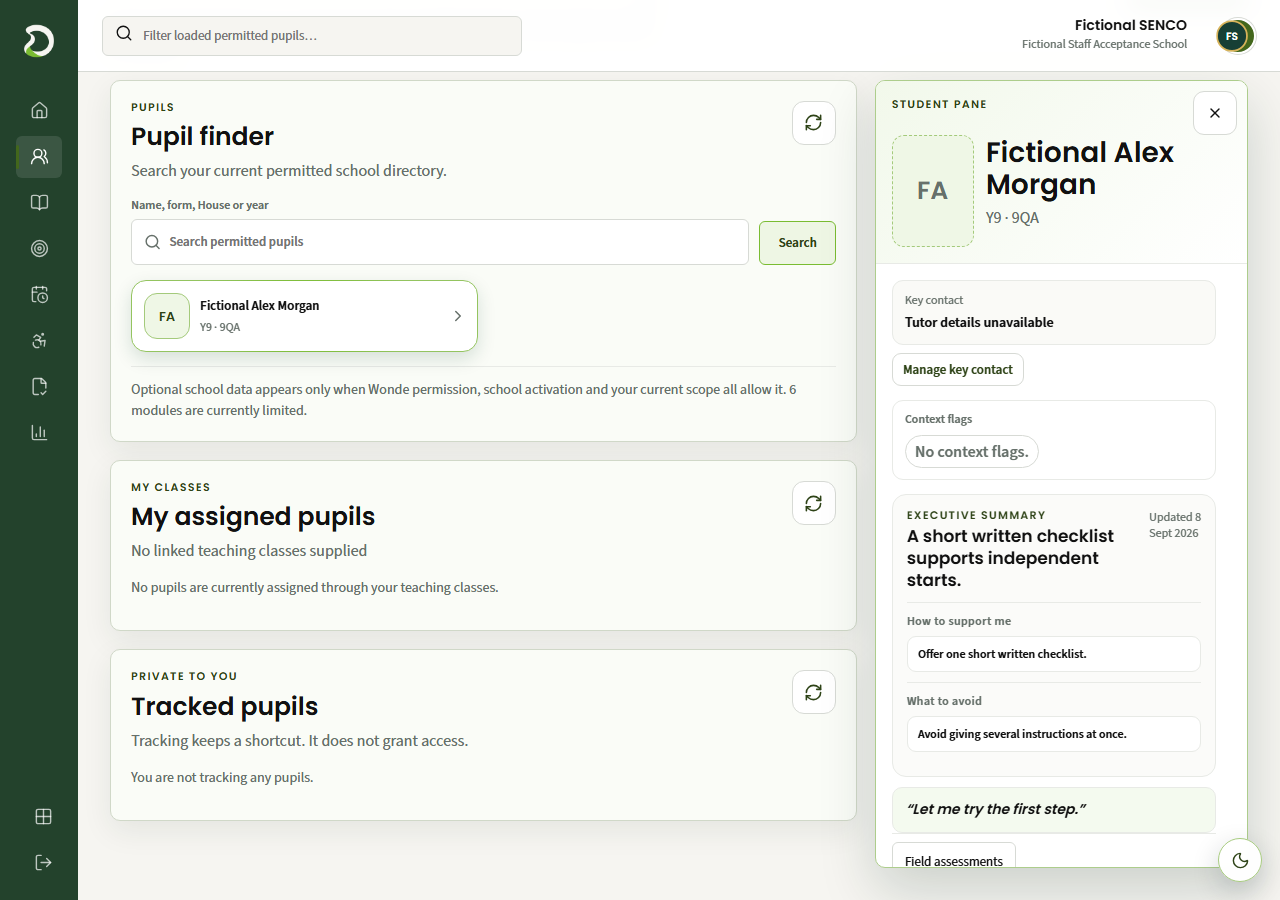
Task: Click the "Fictional SENCO" user name
Action: (x=1131, y=25)
